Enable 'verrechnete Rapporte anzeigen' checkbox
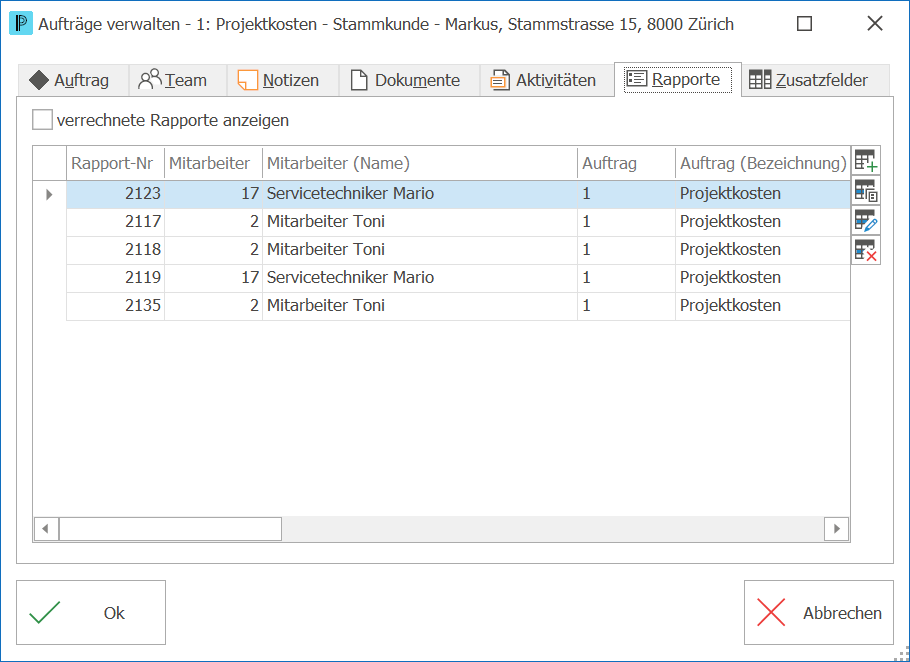Screen dimensions: 910x662 click(x=42, y=120)
